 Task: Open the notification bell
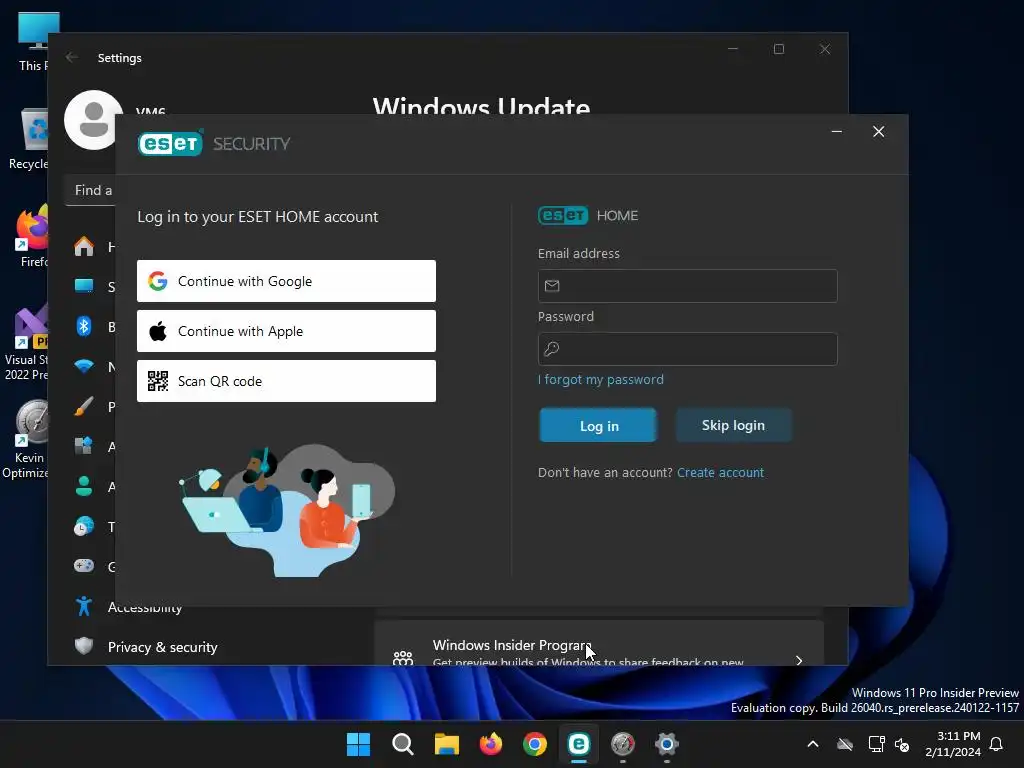pos(996,744)
